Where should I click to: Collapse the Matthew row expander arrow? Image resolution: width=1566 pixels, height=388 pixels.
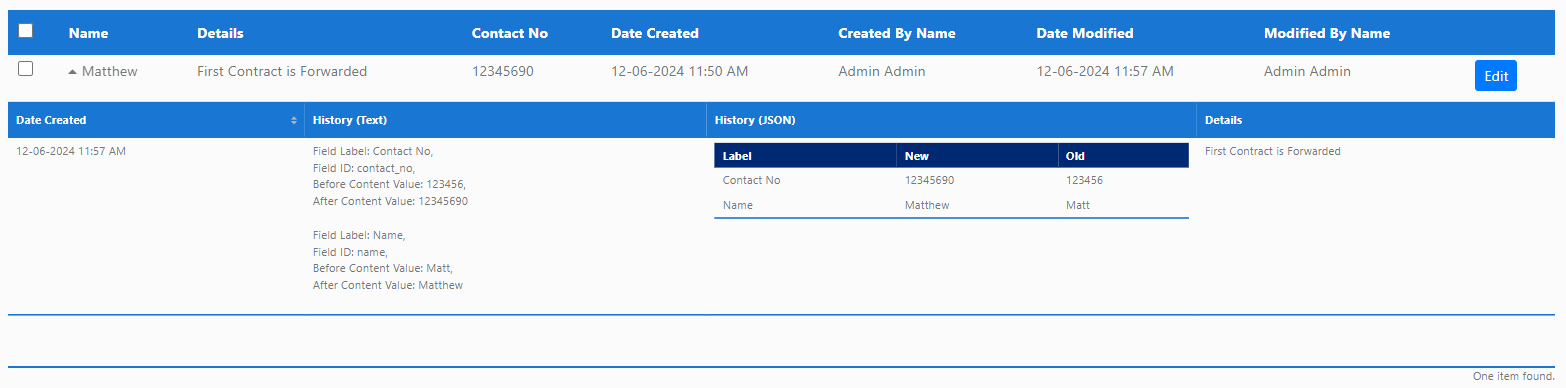(x=72, y=72)
